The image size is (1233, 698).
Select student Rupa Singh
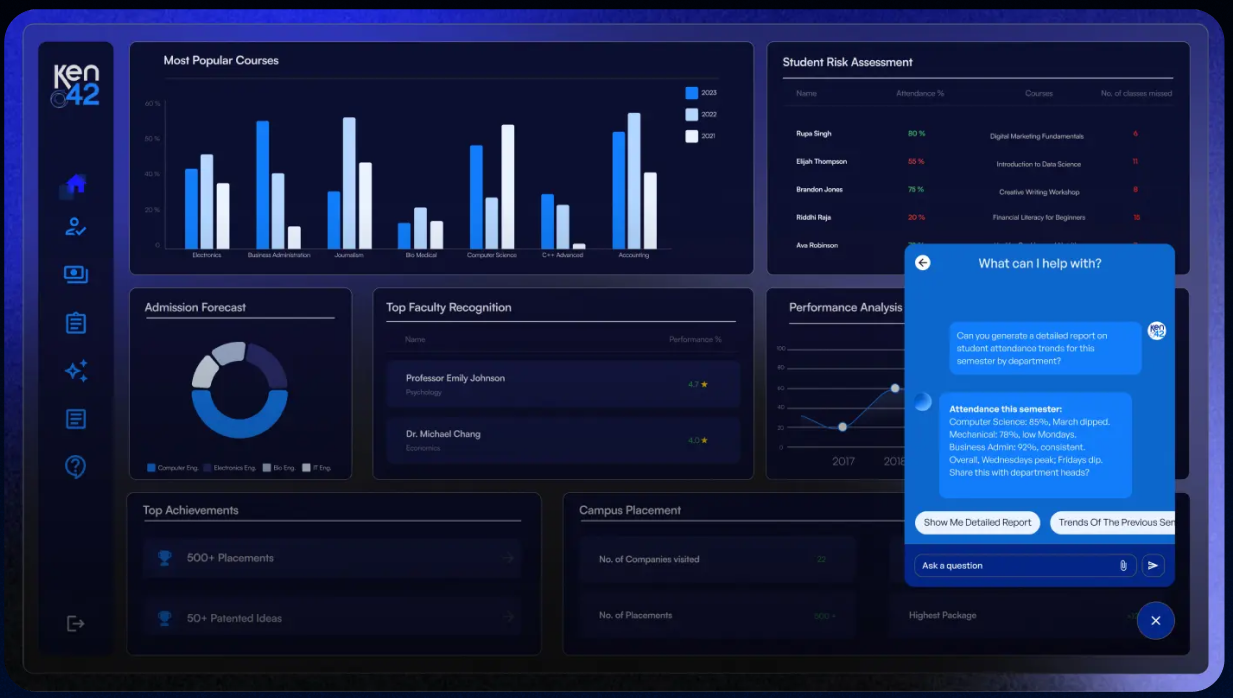point(813,134)
